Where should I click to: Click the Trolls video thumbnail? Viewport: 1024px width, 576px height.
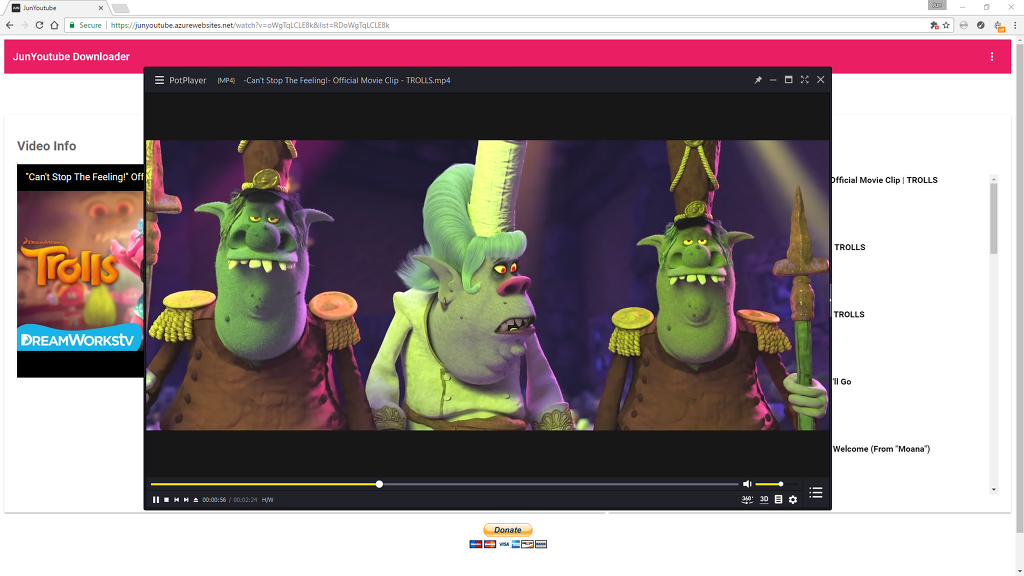80,270
